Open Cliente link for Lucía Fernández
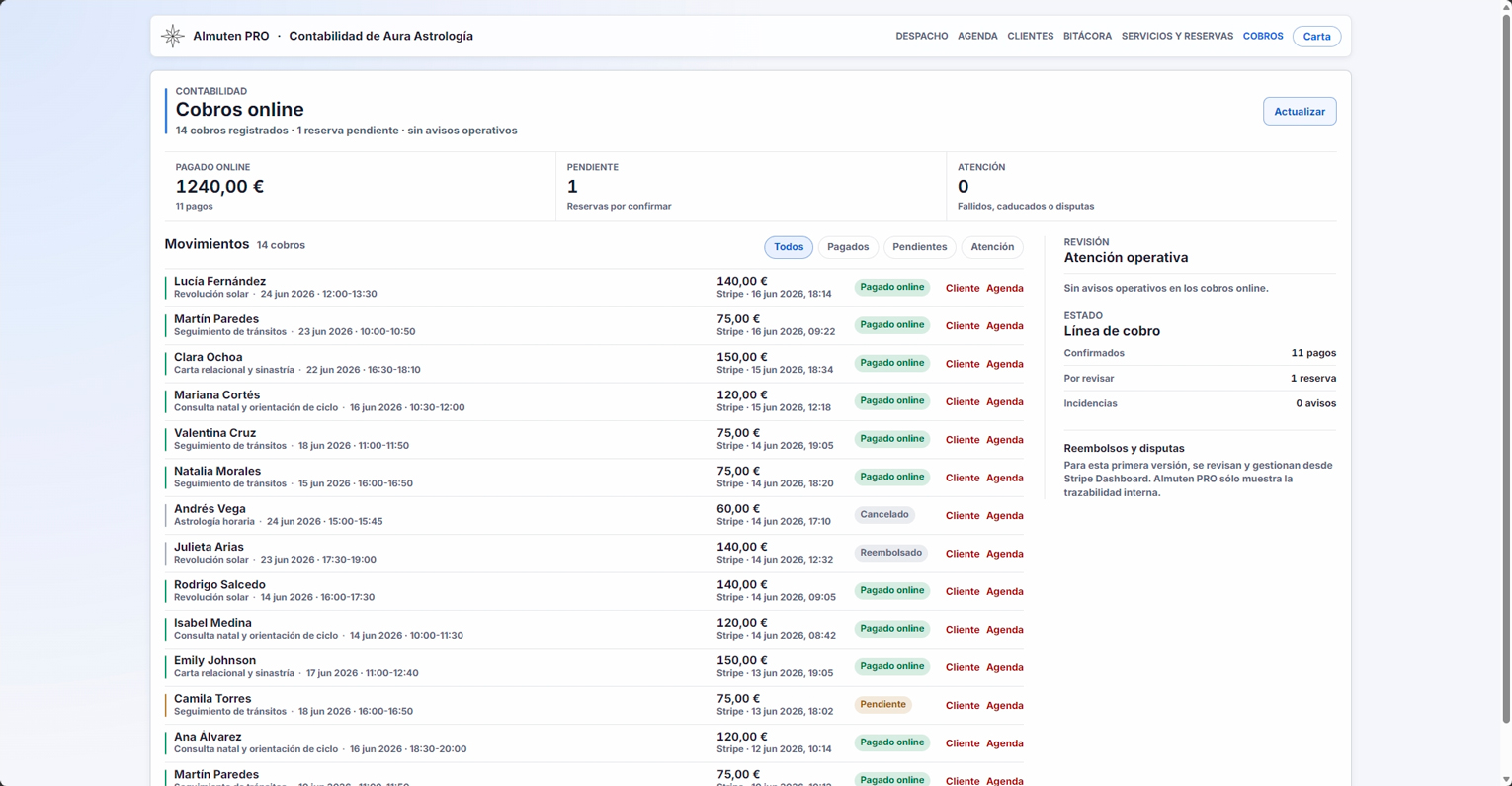The height and width of the screenshot is (786, 1512). click(962, 288)
